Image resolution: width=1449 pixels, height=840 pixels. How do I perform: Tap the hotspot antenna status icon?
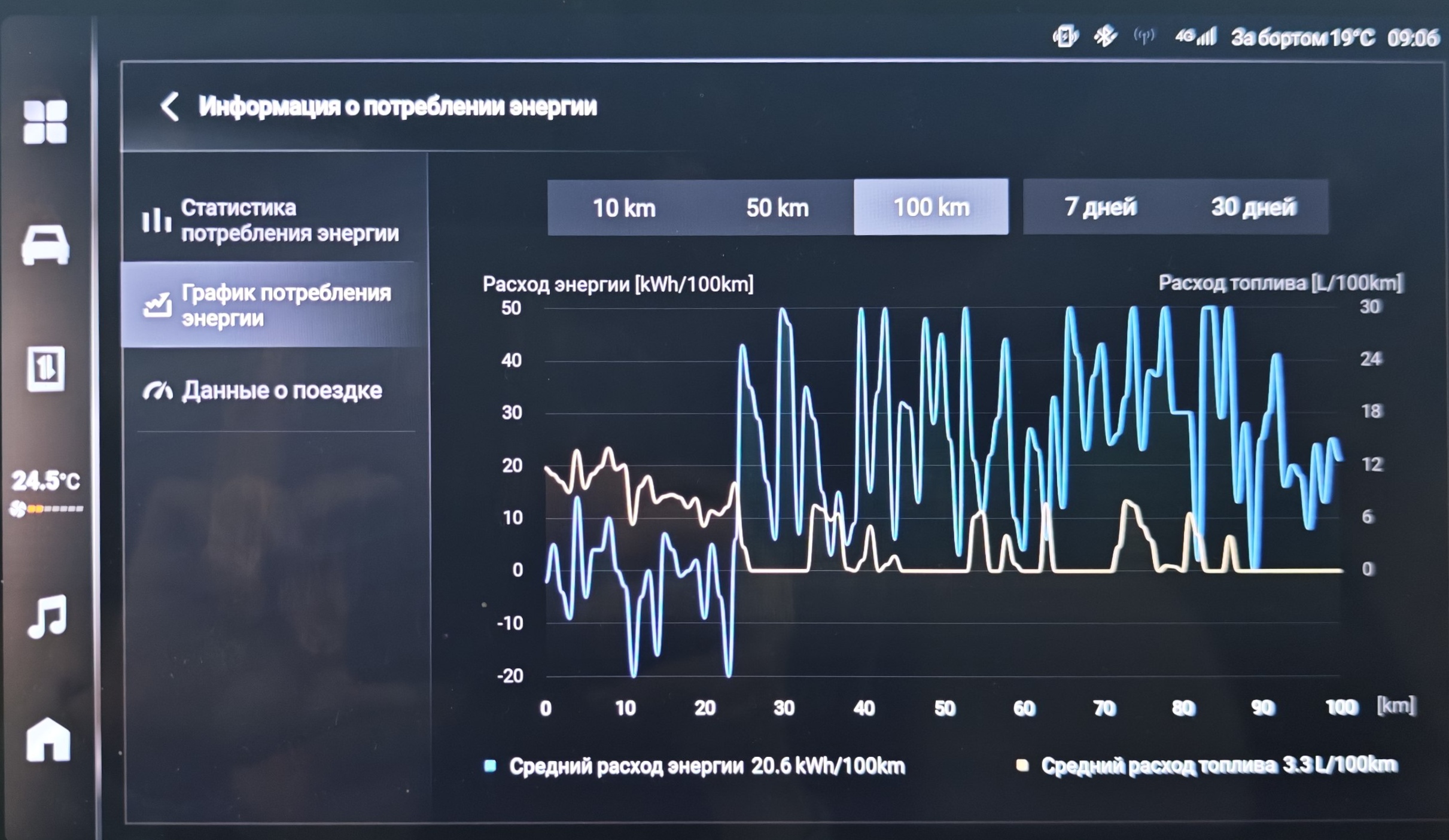point(1144,36)
